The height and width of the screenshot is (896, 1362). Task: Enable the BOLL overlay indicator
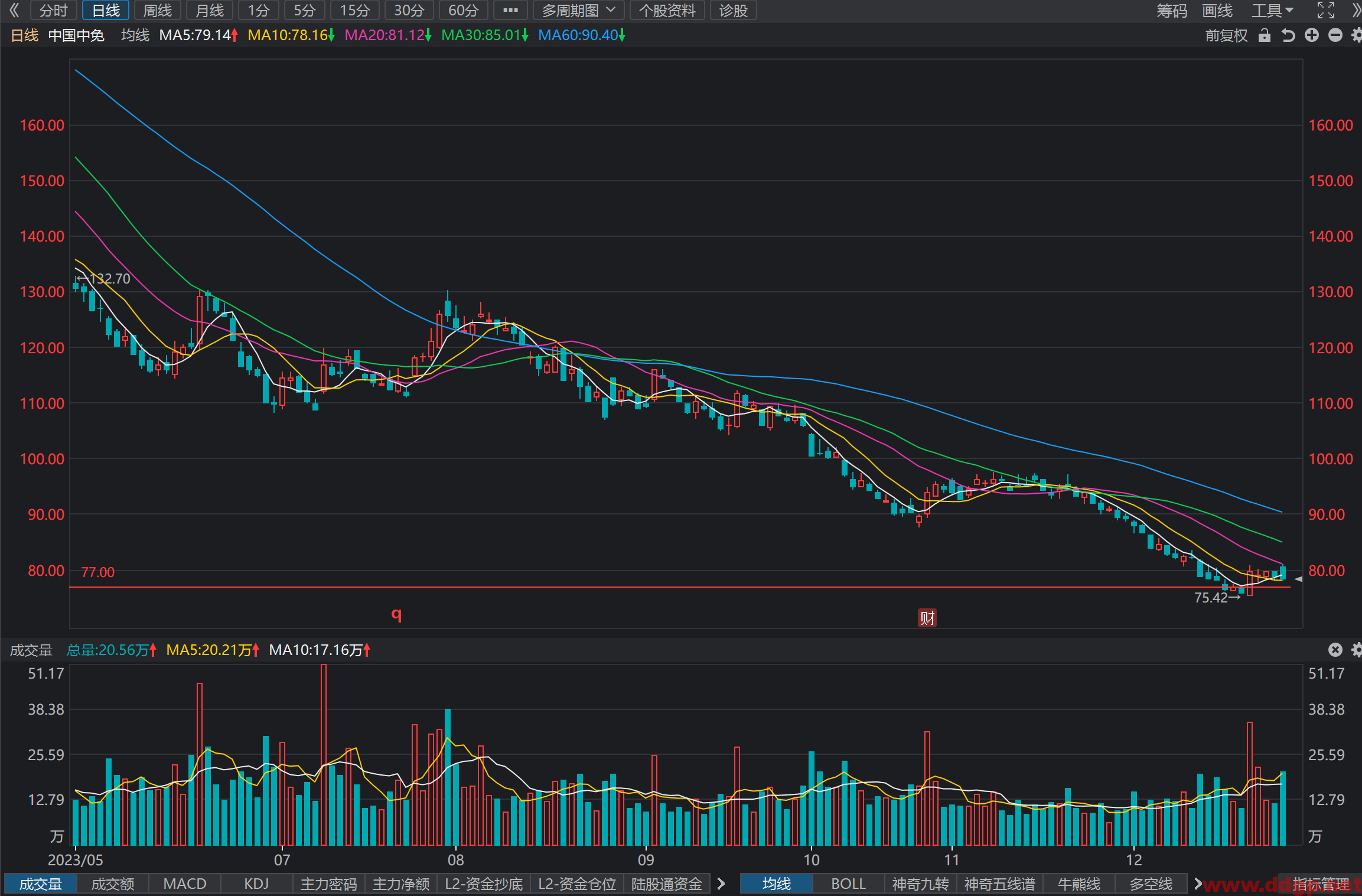[848, 884]
